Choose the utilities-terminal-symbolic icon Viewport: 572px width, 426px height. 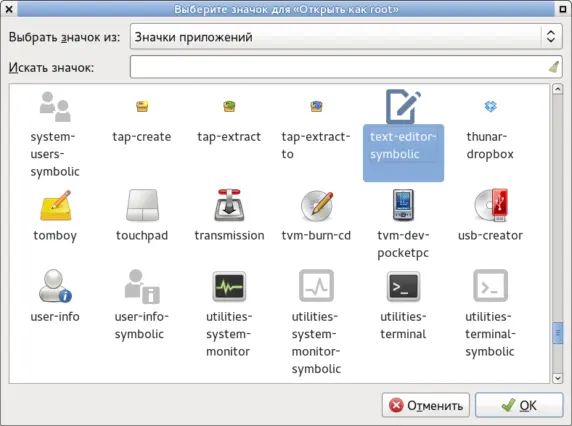490,286
